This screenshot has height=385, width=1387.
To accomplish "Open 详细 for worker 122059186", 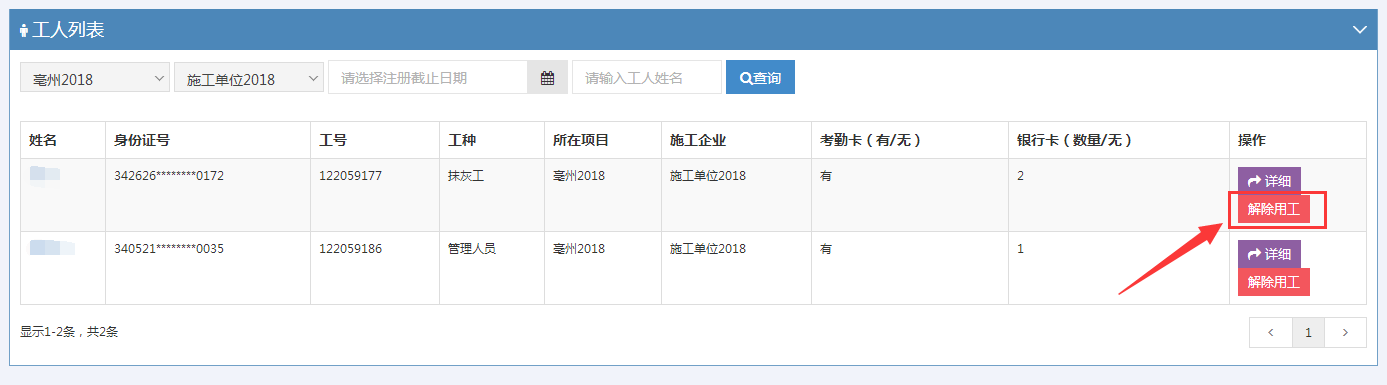I will pos(1269,254).
